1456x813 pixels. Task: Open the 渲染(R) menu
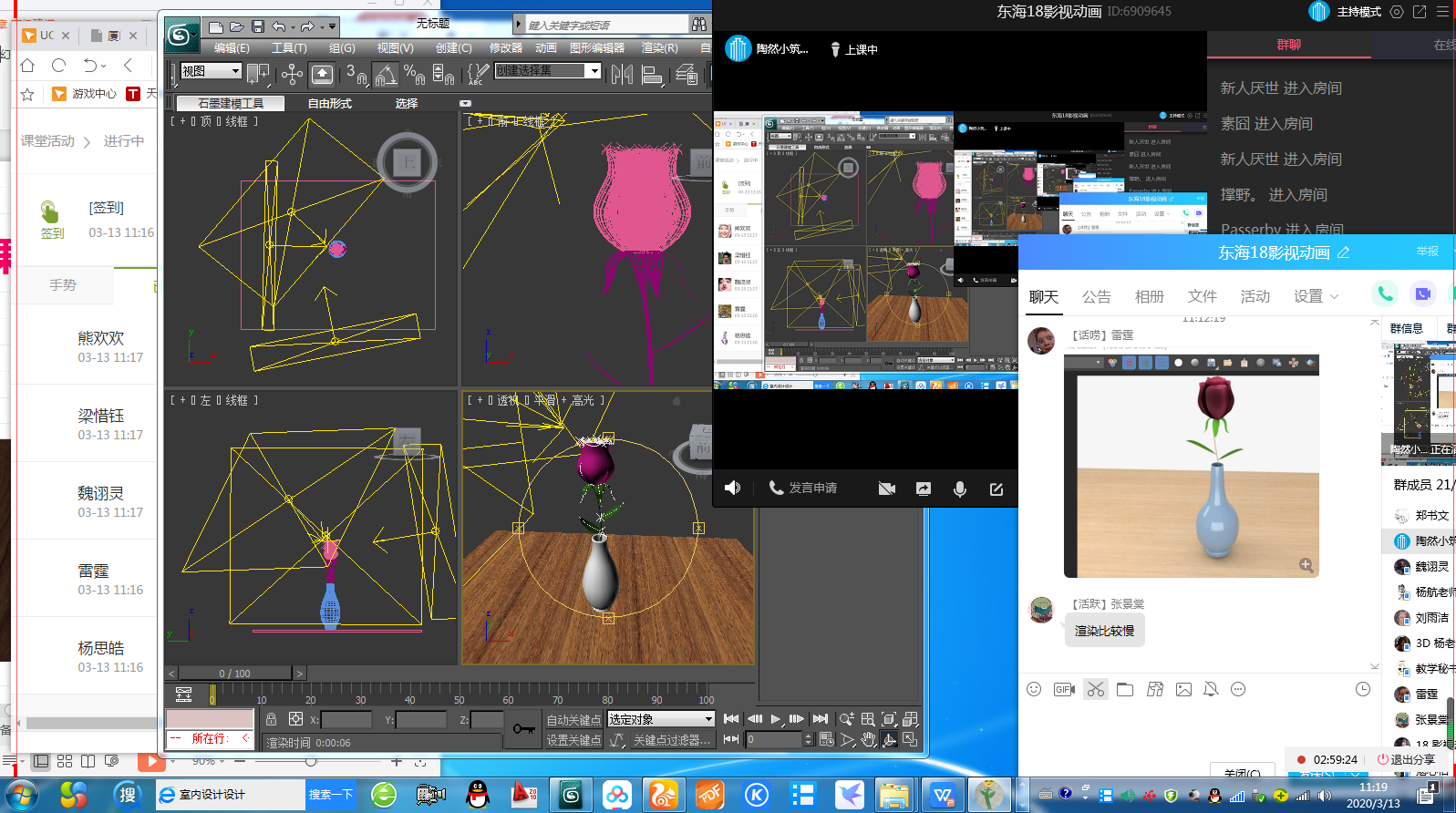tap(659, 48)
